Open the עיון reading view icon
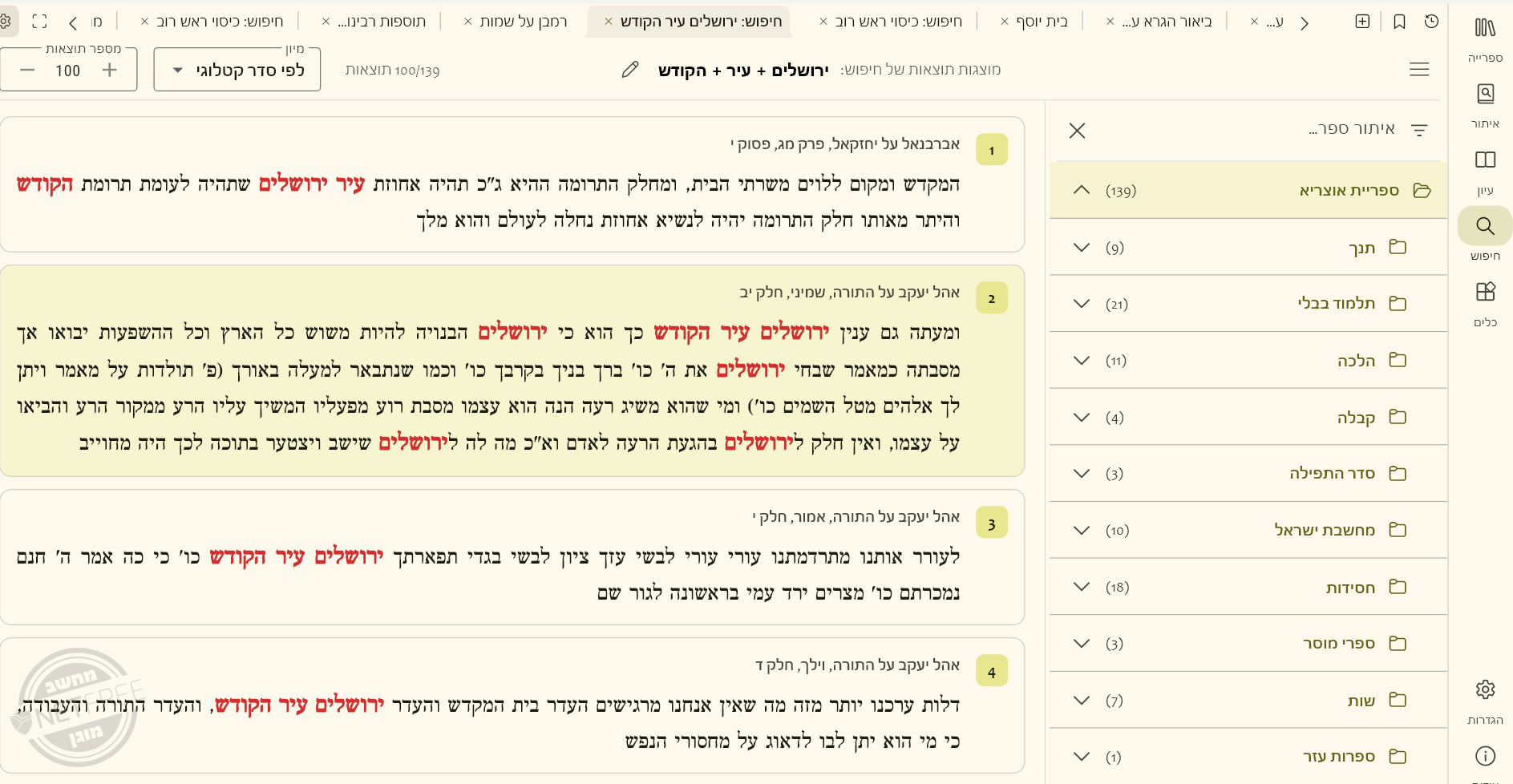The image size is (1513, 784). (1485, 170)
